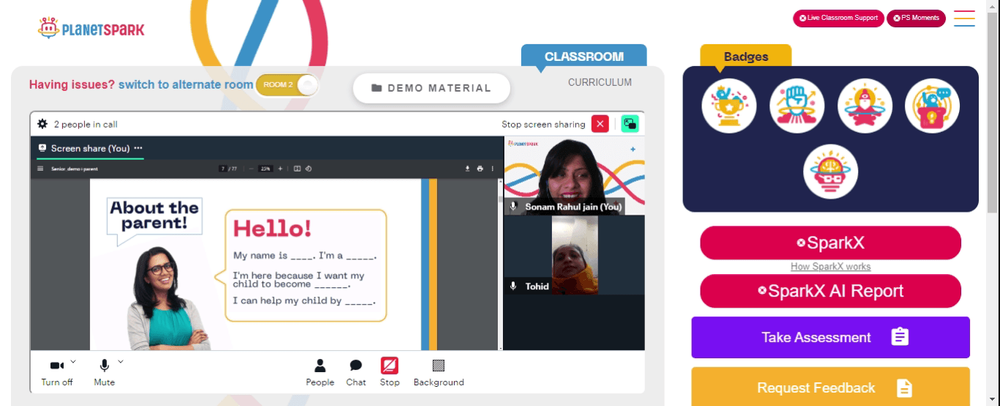Click the PDF zoom percentage field

[x=265, y=169]
